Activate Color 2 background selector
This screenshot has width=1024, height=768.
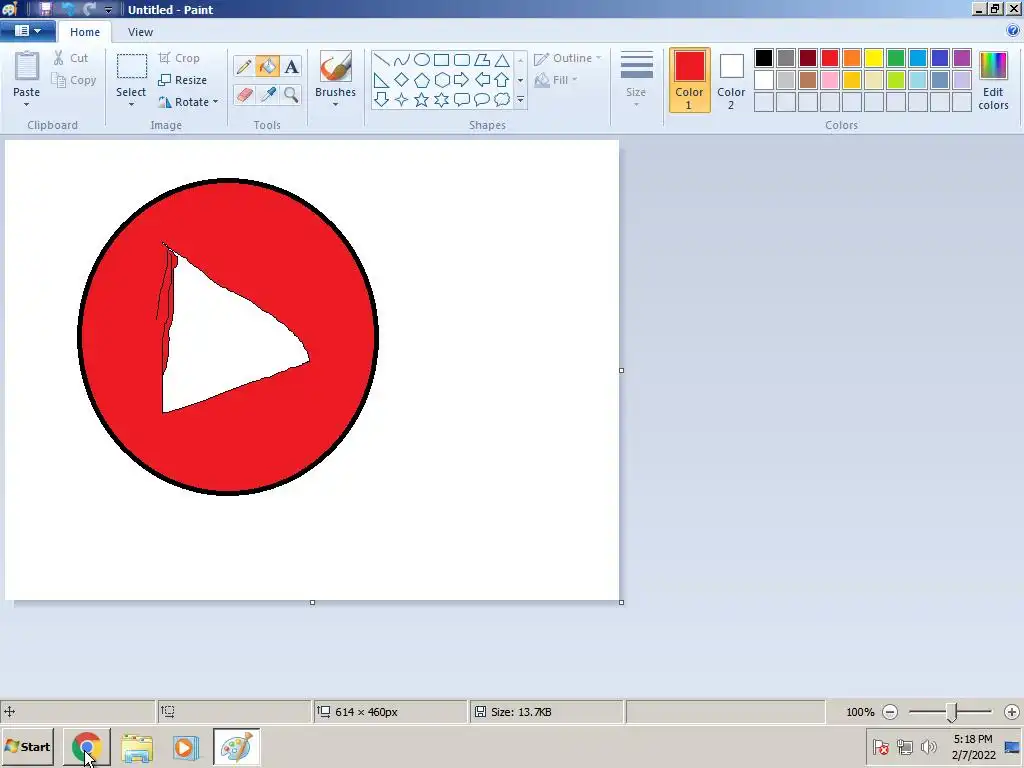pyautogui.click(x=731, y=80)
